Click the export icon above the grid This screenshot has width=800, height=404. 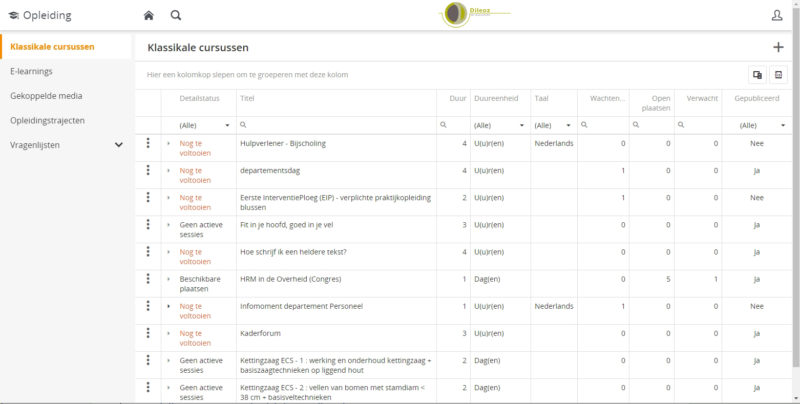point(757,74)
